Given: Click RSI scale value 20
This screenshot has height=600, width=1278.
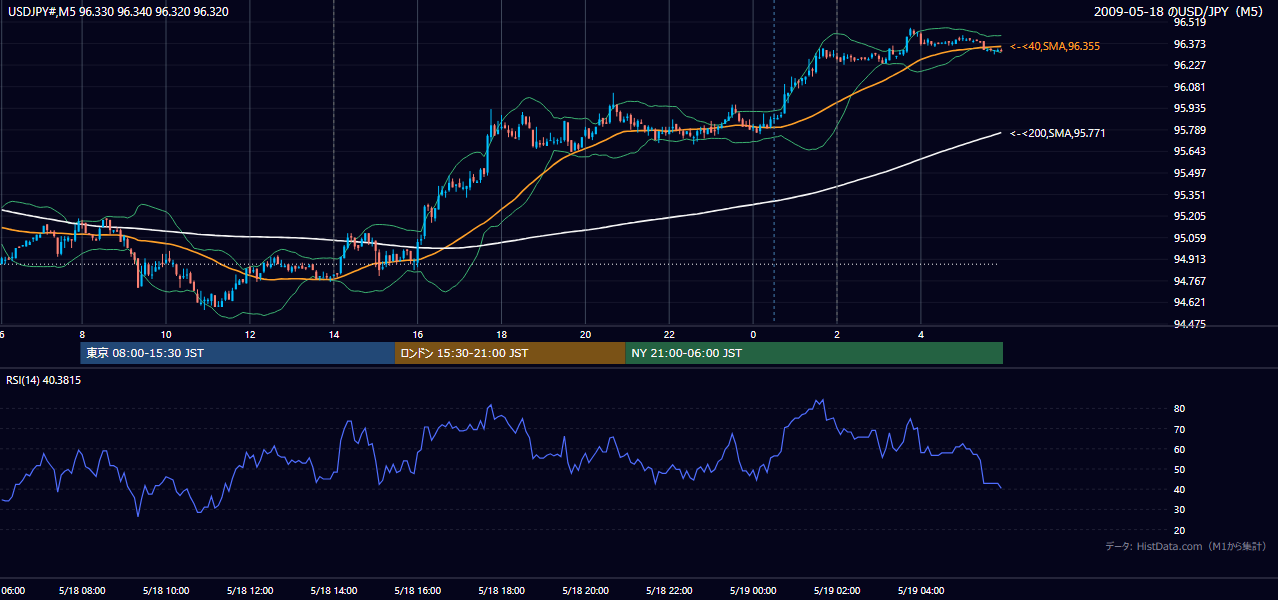Looking at the screenshot, I should tap(1180, 530).
